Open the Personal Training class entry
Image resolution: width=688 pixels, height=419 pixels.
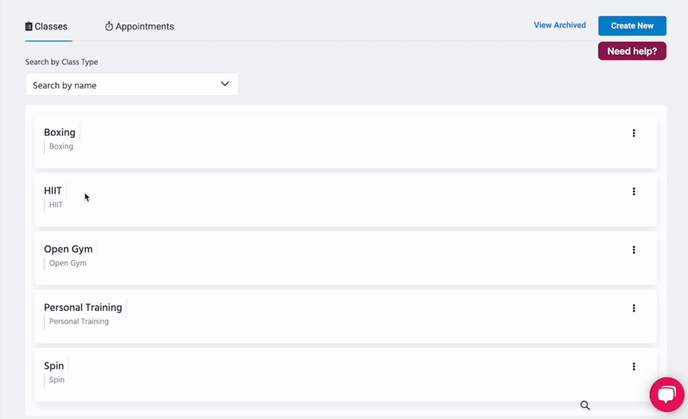coord(83,308)
